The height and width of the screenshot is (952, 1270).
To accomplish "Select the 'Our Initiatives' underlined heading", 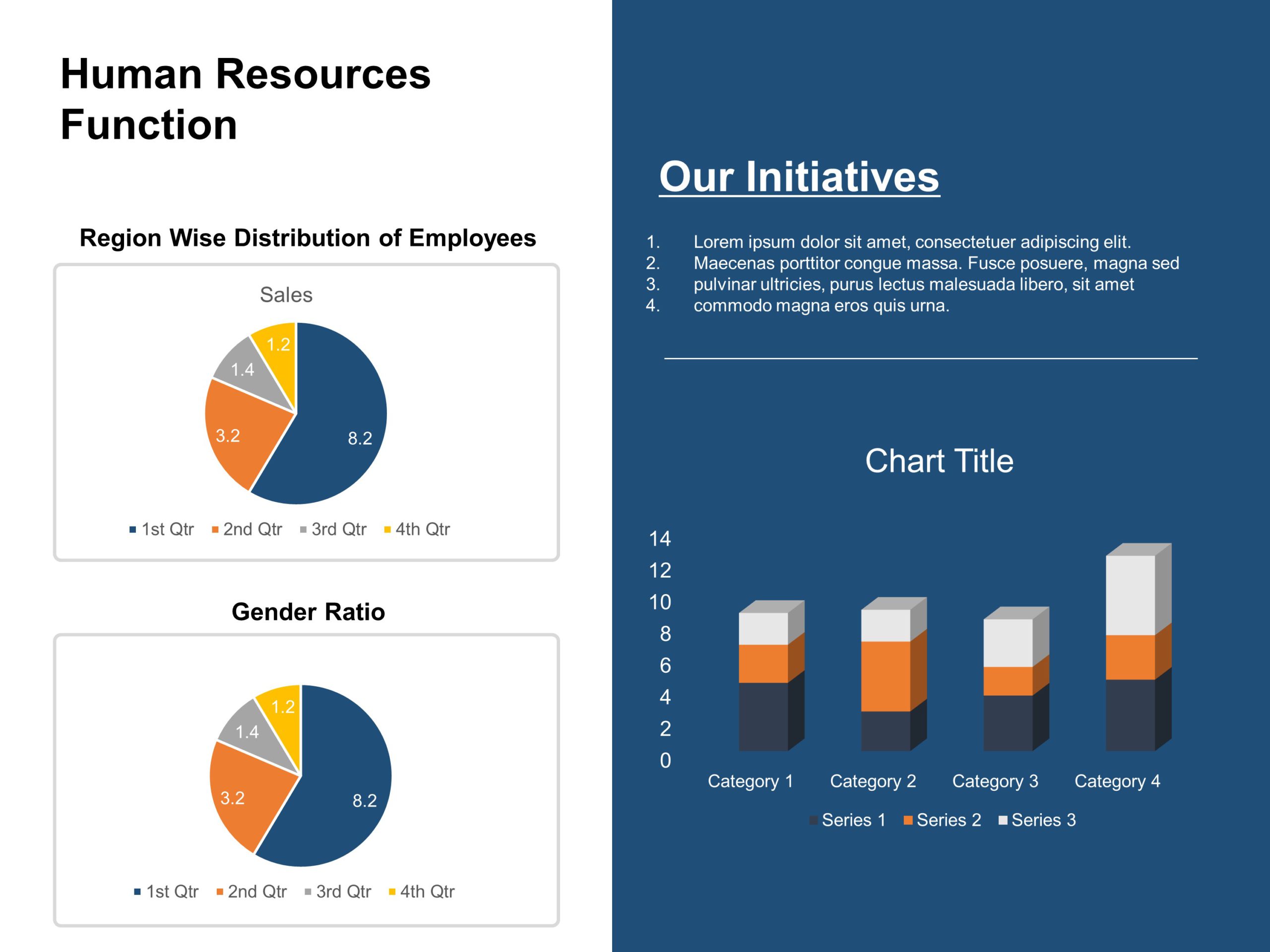I will 799,177.
